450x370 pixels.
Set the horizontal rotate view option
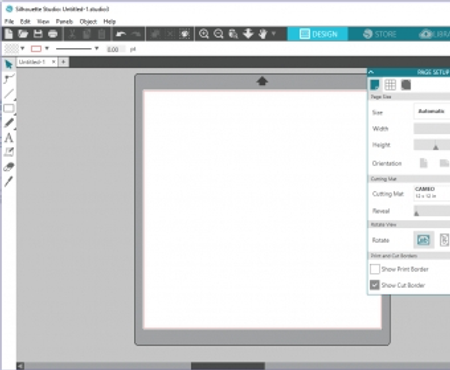(x=424, y=240)
